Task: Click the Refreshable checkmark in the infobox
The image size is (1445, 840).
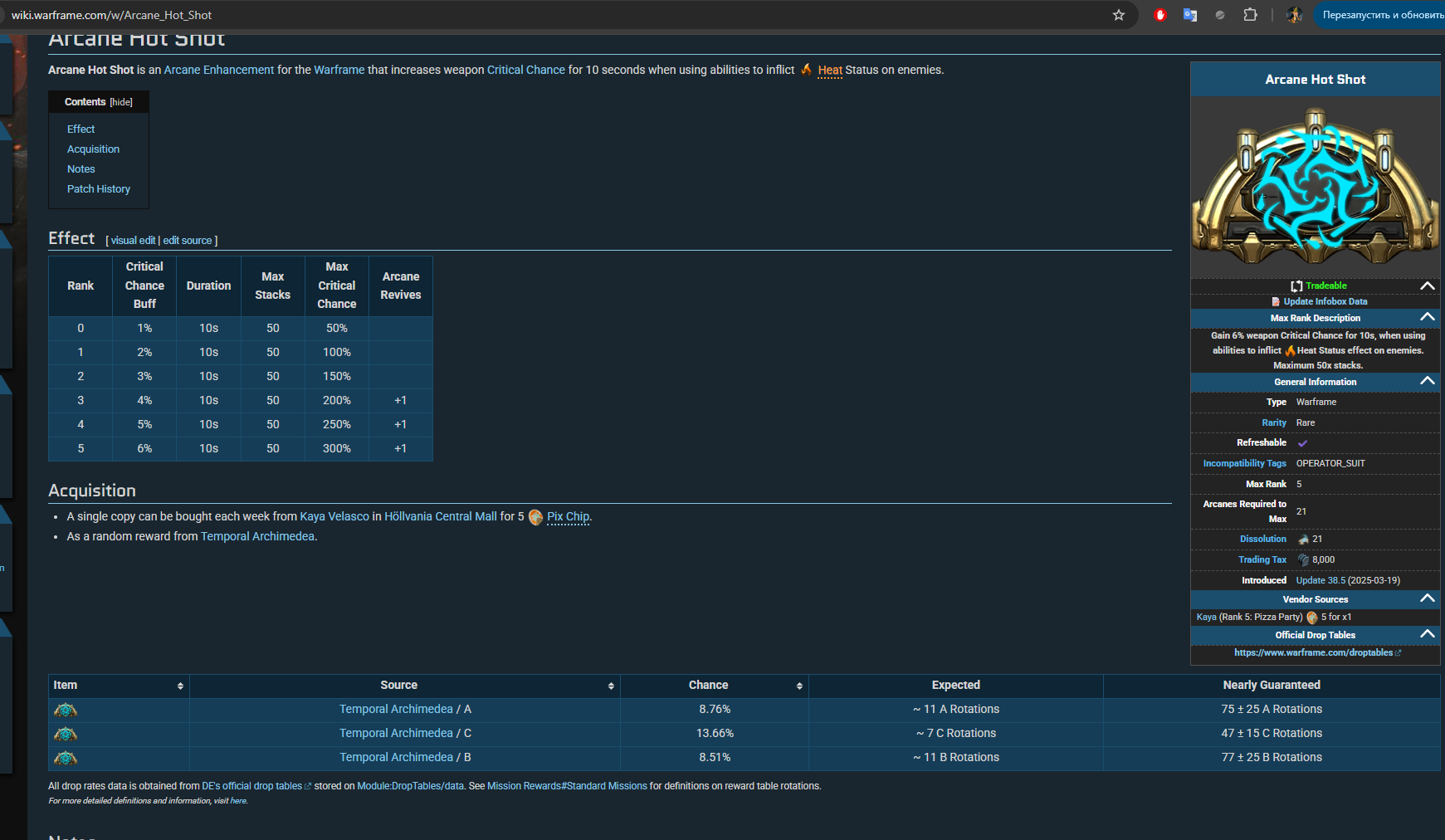Action: pos(1302,443)
